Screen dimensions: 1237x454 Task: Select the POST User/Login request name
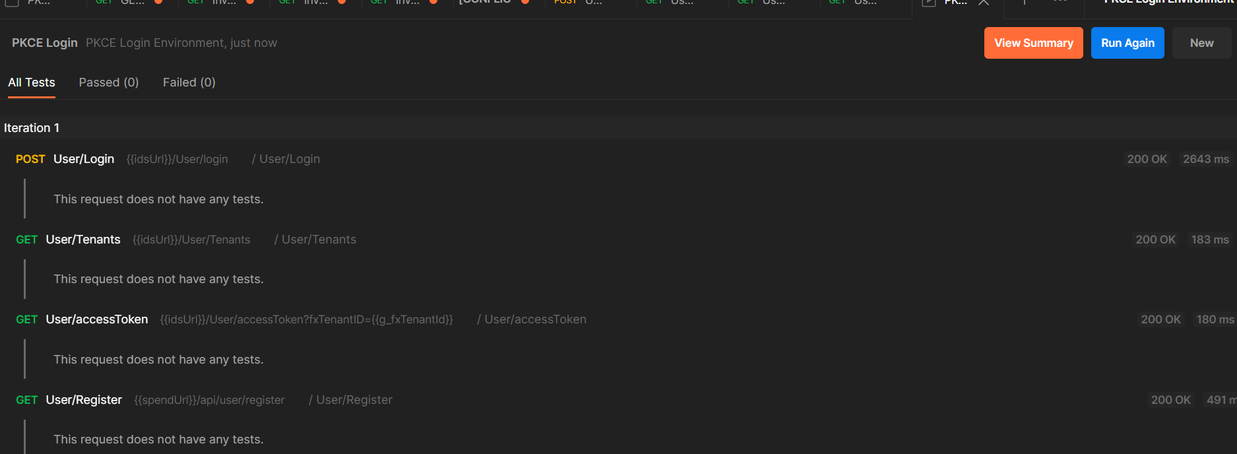tap(84, 159)
